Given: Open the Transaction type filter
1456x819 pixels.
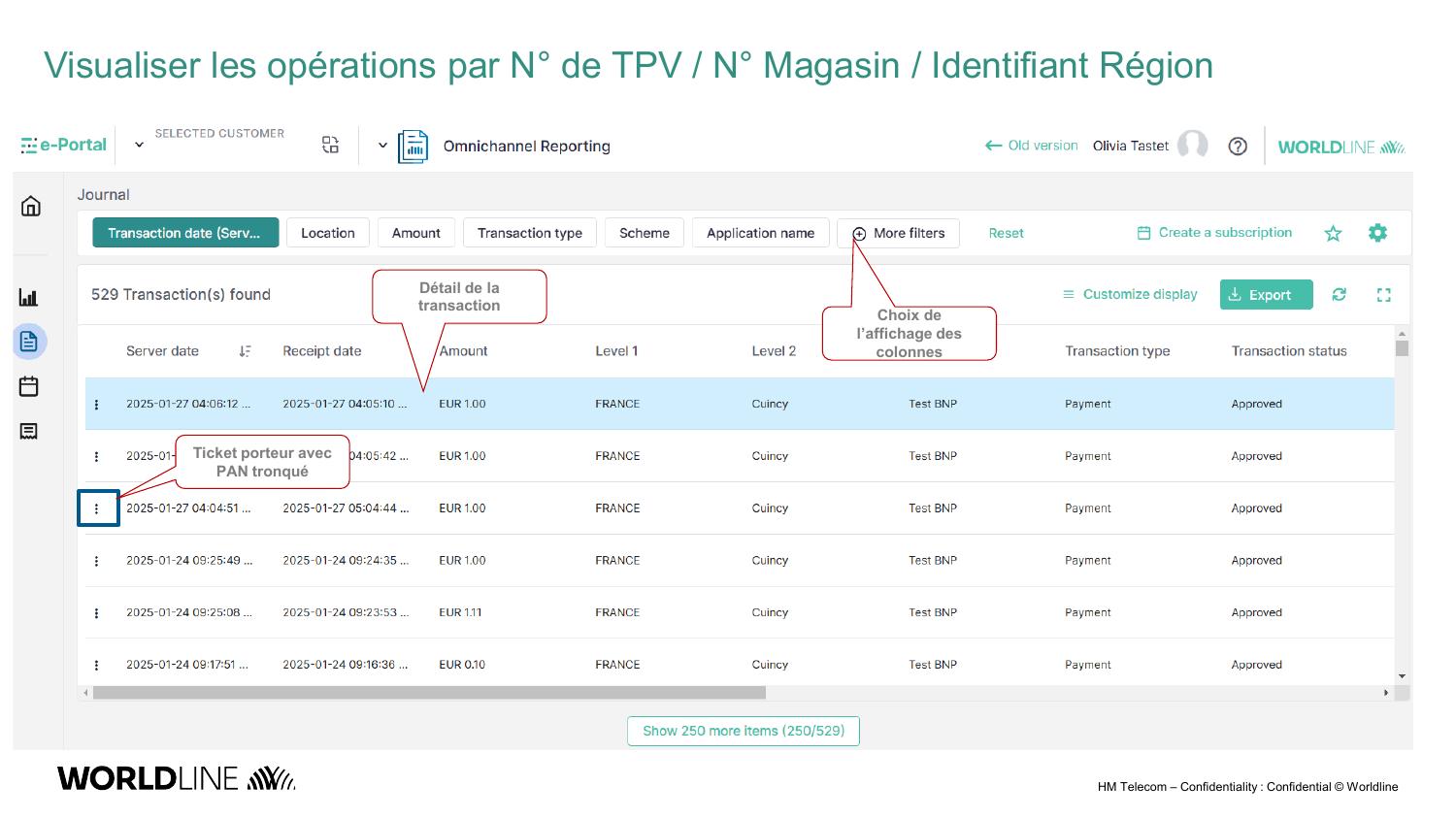Looking at the screenshot, I should click(x=530, y=233).
